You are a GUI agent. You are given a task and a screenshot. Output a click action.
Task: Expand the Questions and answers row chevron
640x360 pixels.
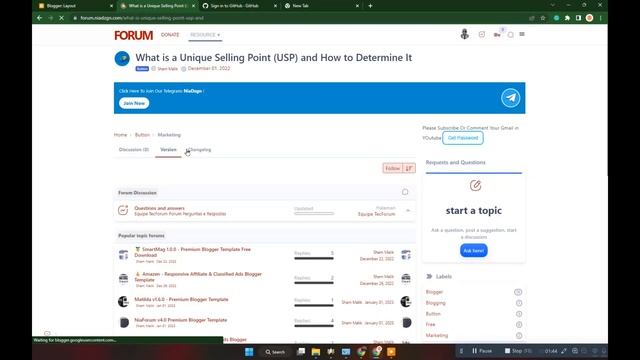point(408,211)
